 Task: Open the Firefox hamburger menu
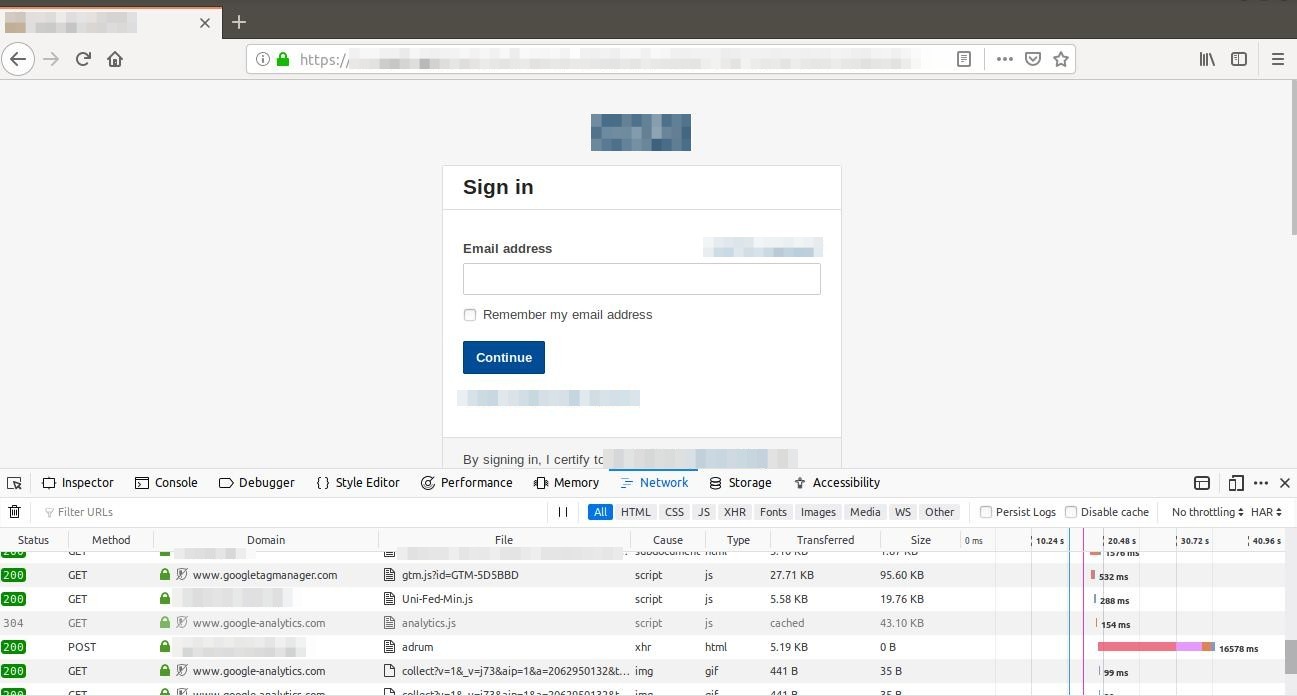(x=1277, y=59)
